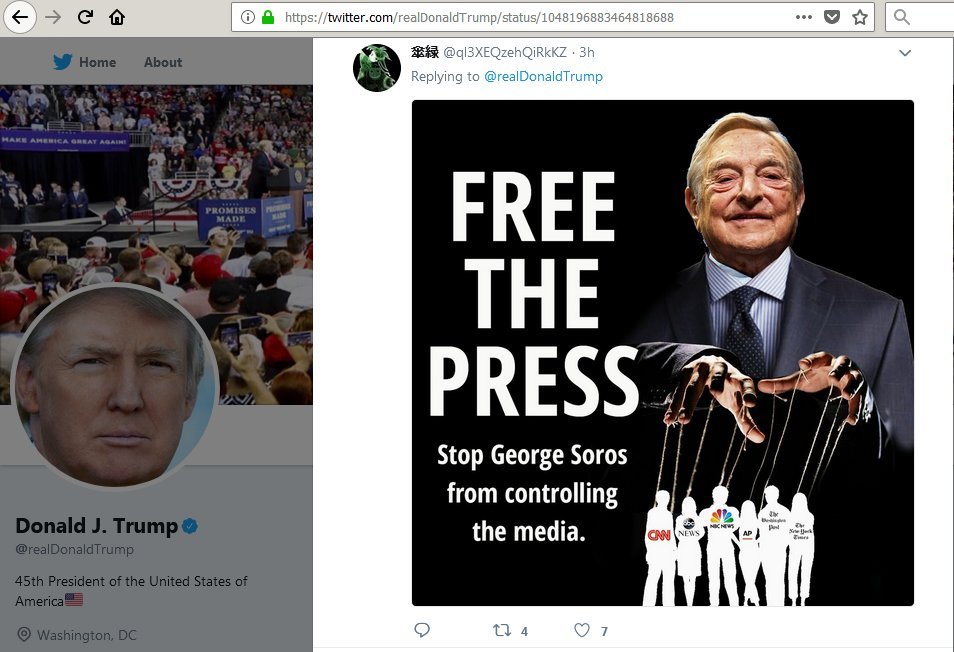Open the Free The Press tweet image
Viewport: 954px width, 652px height.
[x=662, y=352]
